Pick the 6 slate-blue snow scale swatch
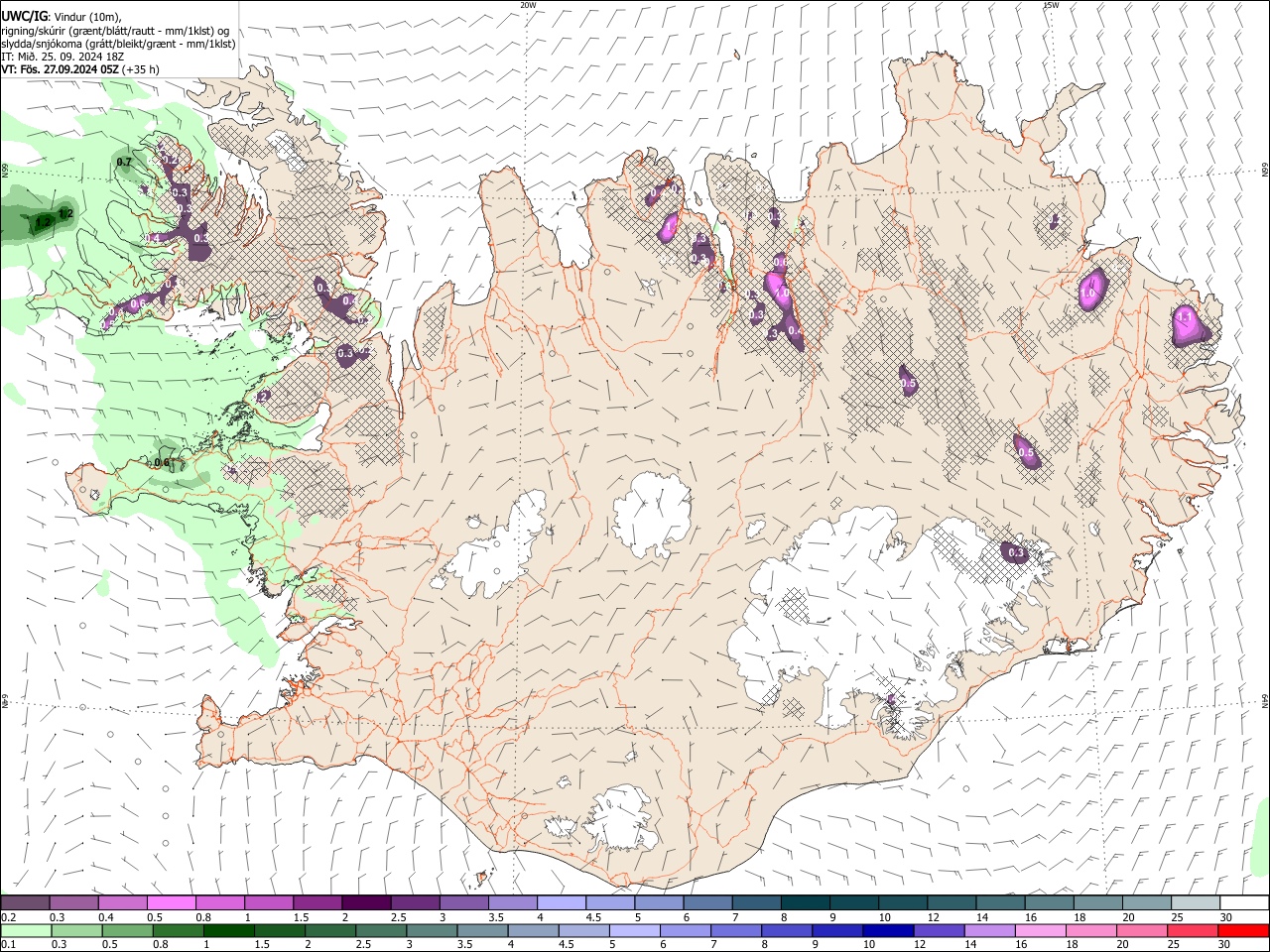This screenshot has width=1270, height=952. coord(705,902)
